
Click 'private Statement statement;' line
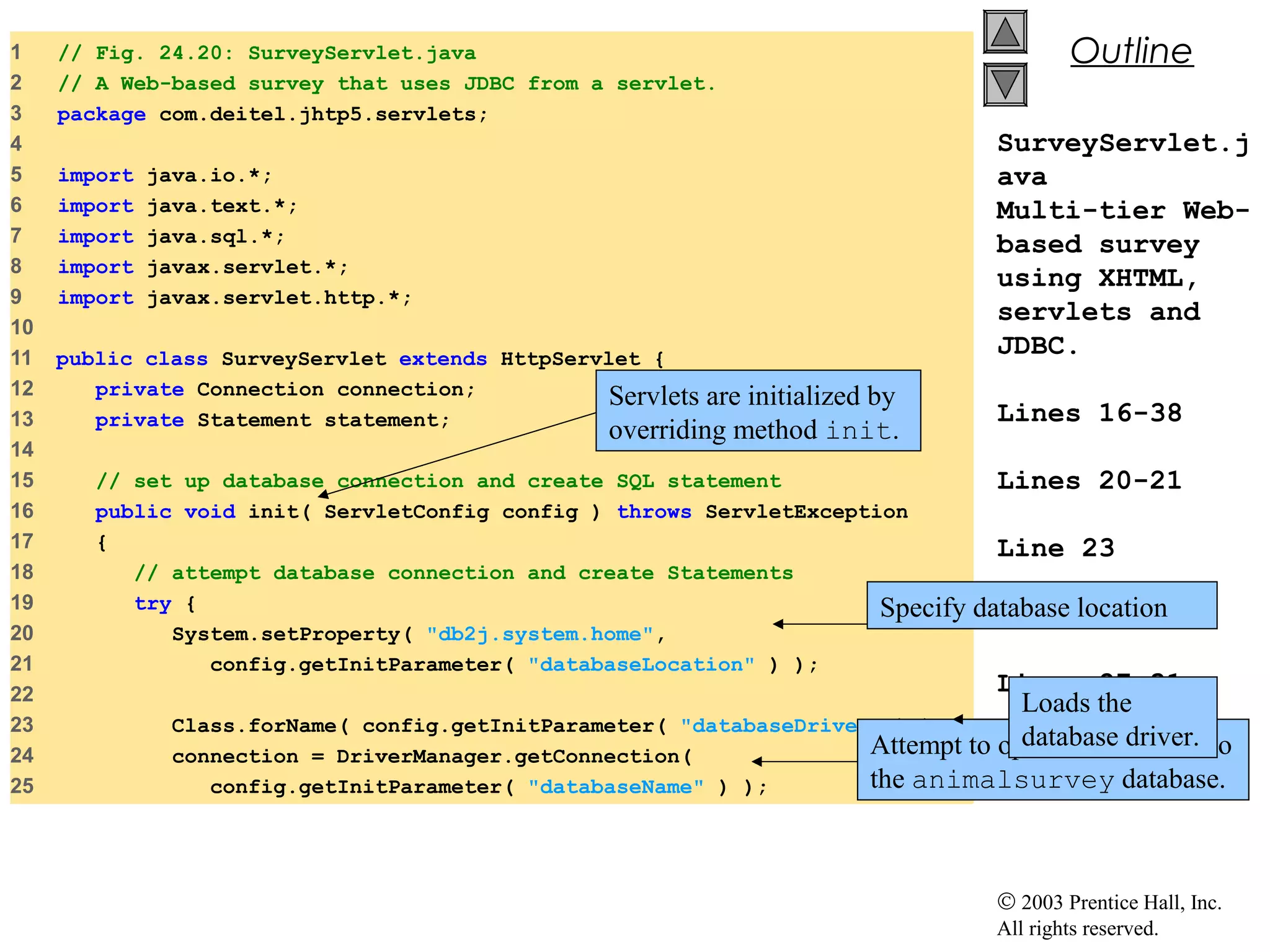(x=272, y=420)
